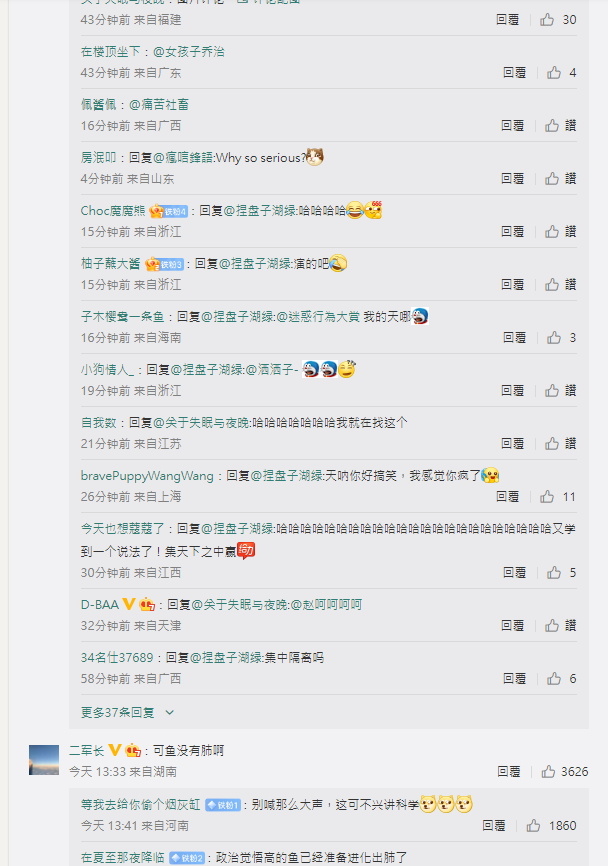Open the @痛苦社畜 mention link
This screenshot has width=608, height=866.
(x=159, y=104)
